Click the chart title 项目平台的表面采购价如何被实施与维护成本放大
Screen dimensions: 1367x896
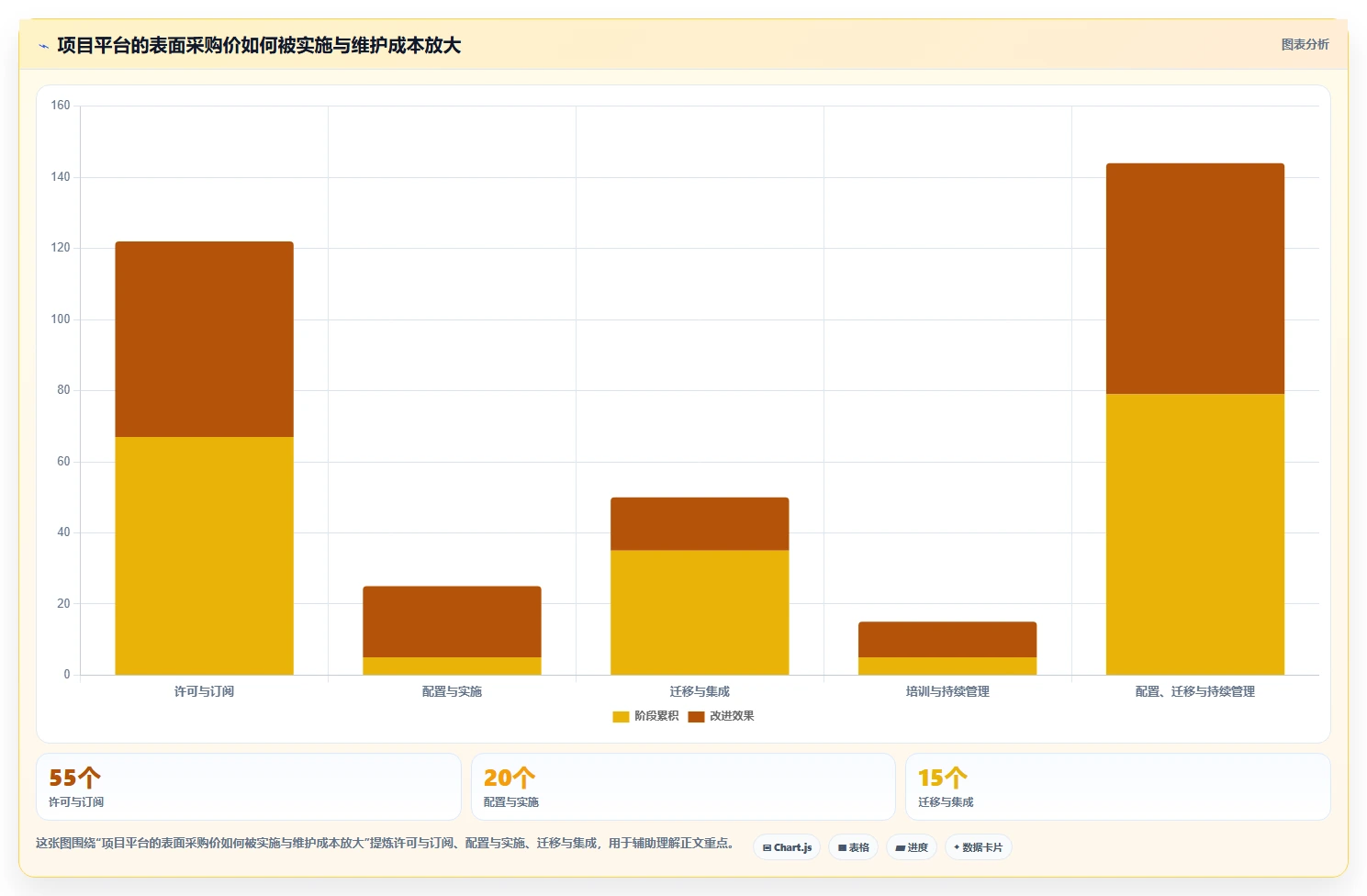tap(259, 45)
